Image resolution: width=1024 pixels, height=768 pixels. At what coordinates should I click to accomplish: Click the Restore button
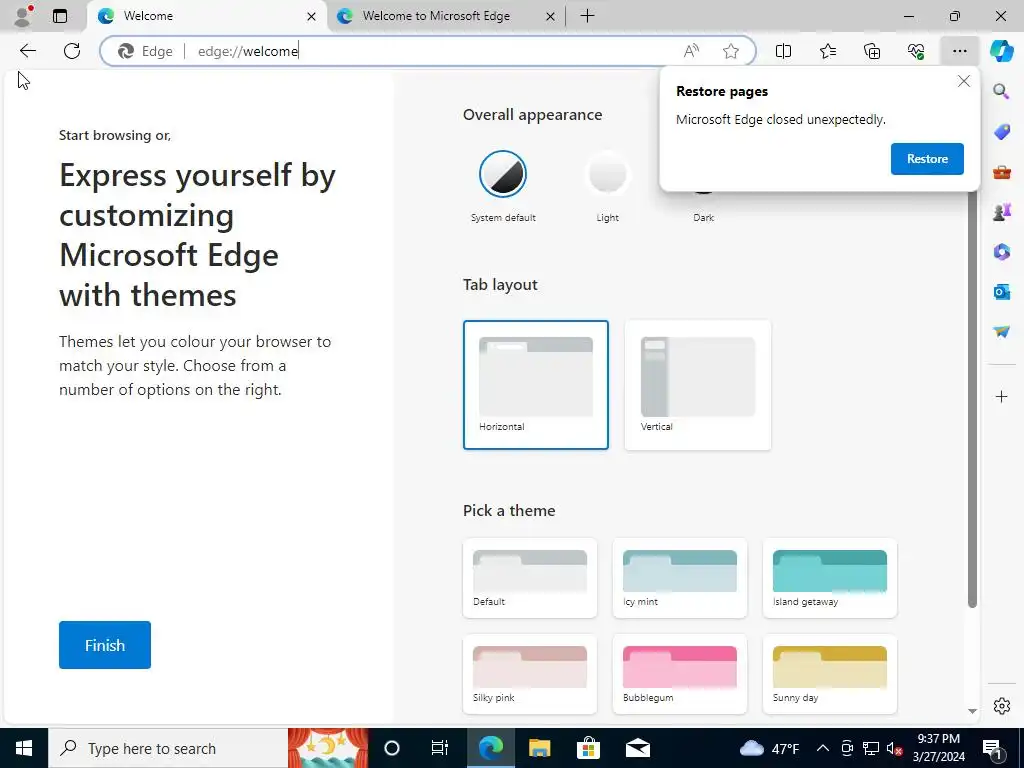point(927,159)
